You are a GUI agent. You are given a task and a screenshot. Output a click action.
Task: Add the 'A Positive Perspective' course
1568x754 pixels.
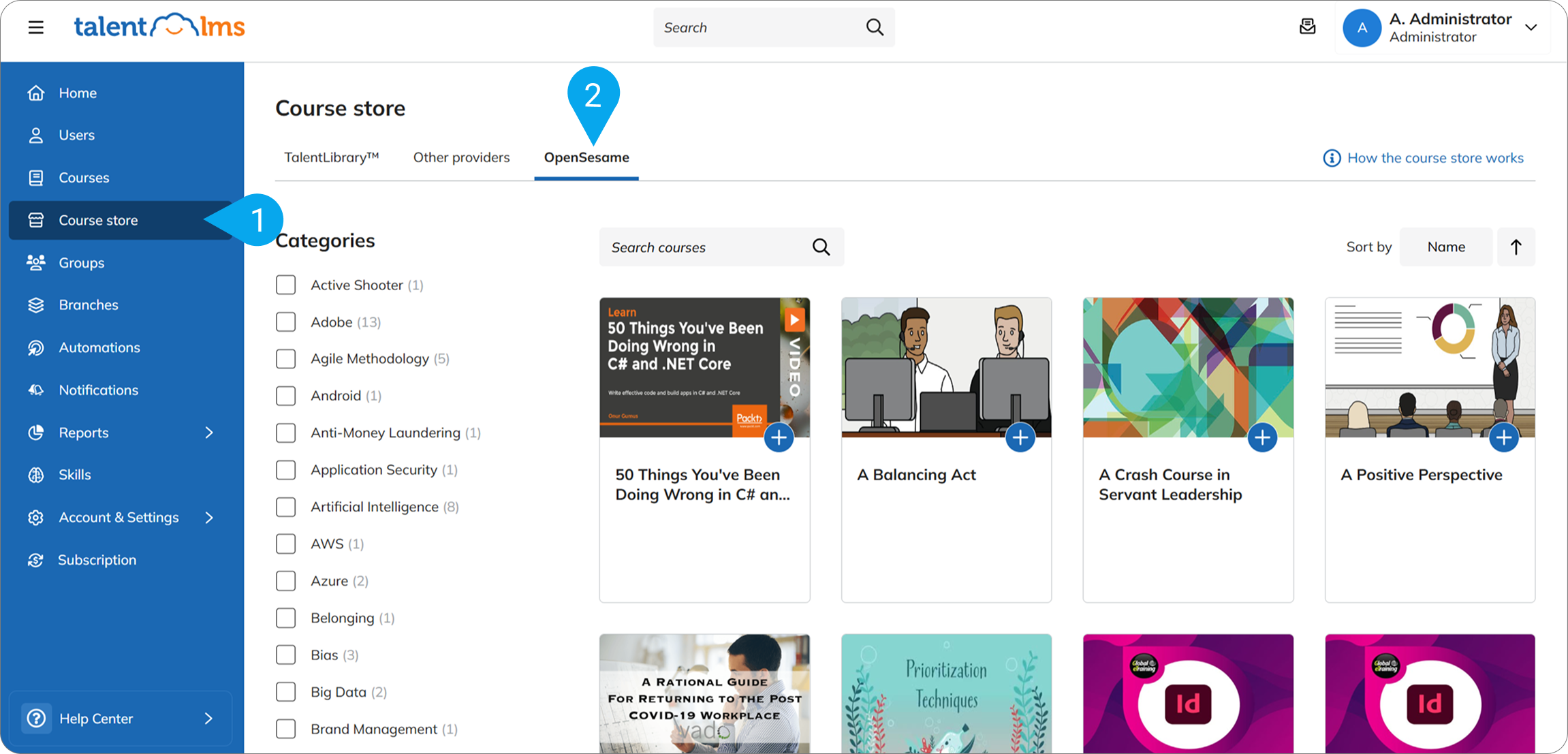point(1504,437)
